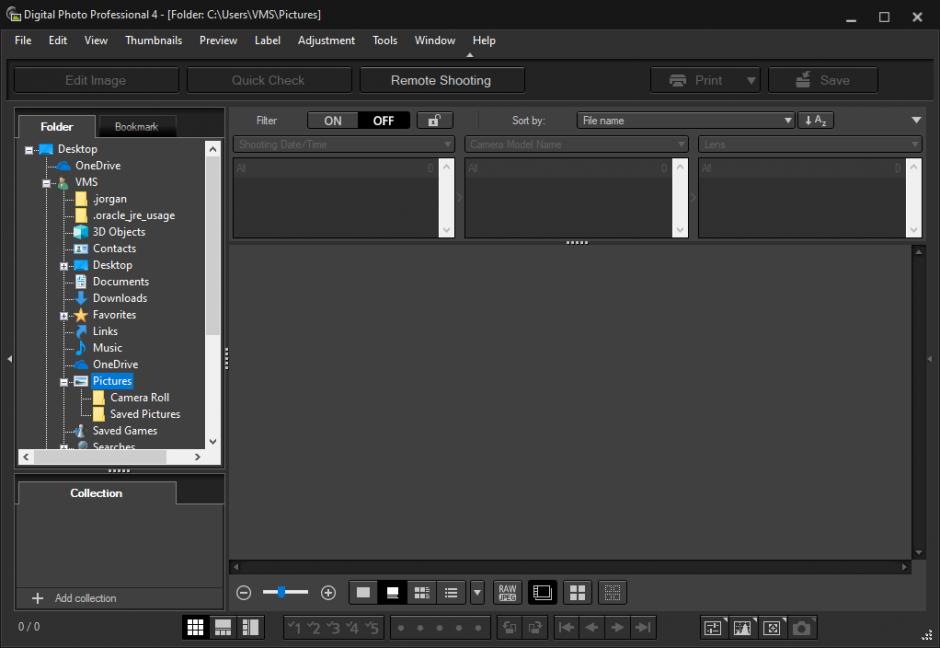The width and height of the screenshot is (940, 648).
Task: Open the Sort by File name dropdown
Action: pos(686,120)
